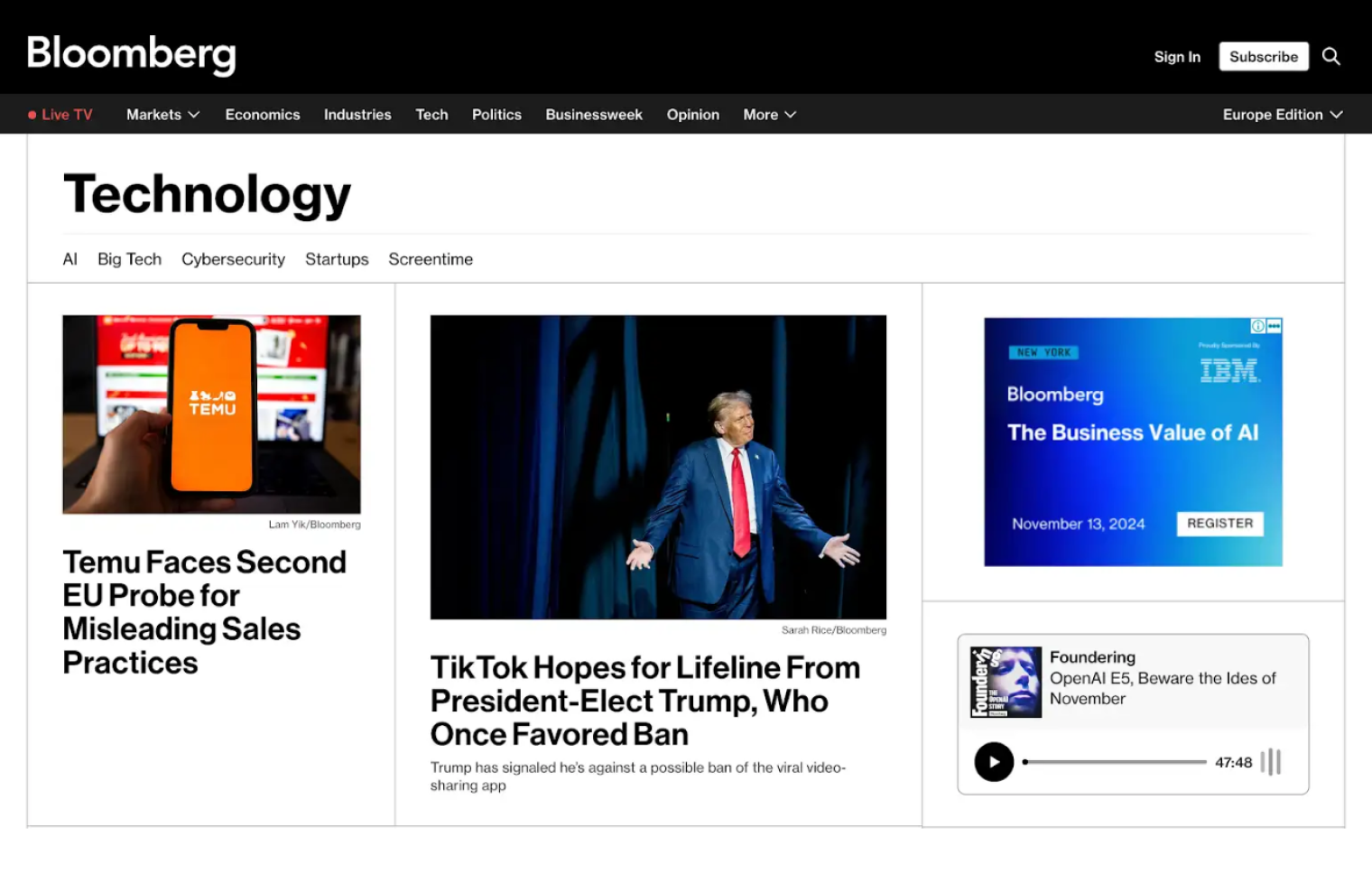
Task: Click the podcast progress slider
Action: point(1115,762)
